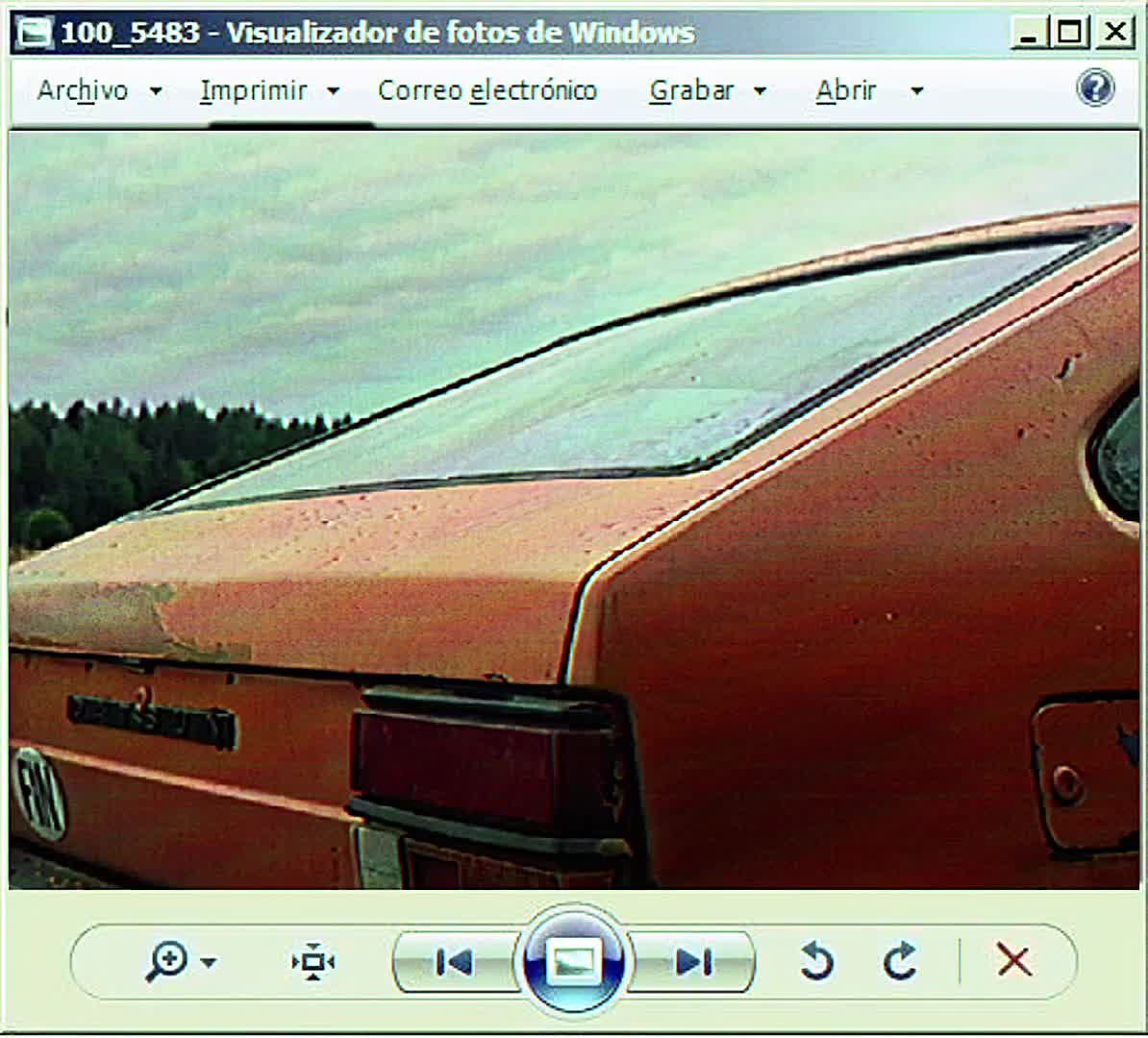Screen dimensions: 1148x1038
Task: Expand the Grabar dropdown arrow
Action: pyautogui.click(x=760, y=91)
